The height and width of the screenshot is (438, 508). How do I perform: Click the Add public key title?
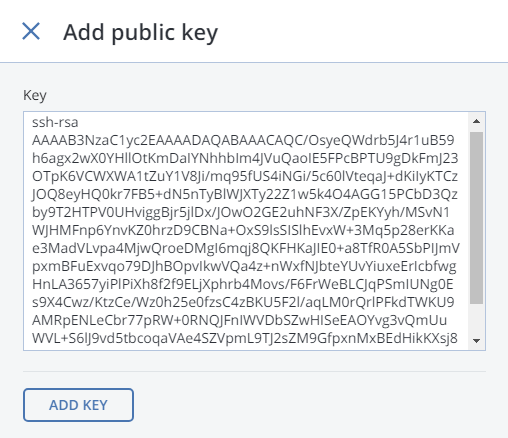(140, 33)
